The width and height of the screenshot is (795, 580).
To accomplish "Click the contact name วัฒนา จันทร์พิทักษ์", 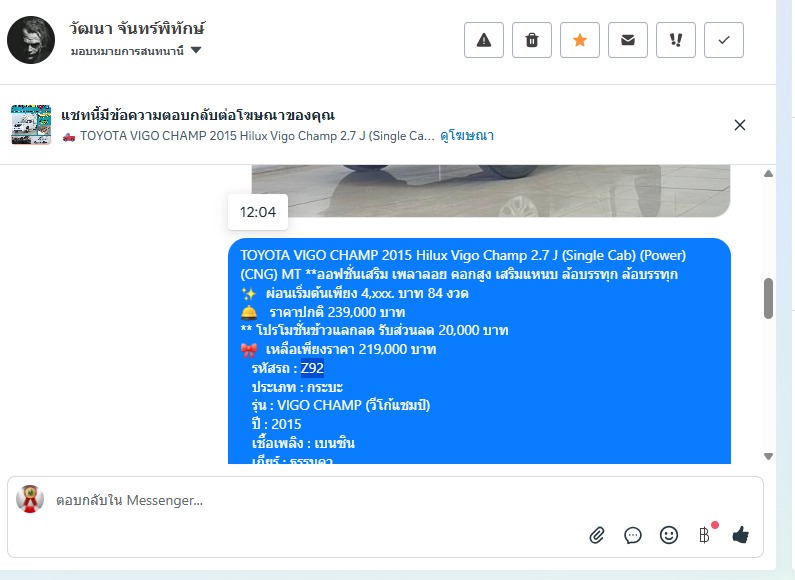I will click(137, 28).
